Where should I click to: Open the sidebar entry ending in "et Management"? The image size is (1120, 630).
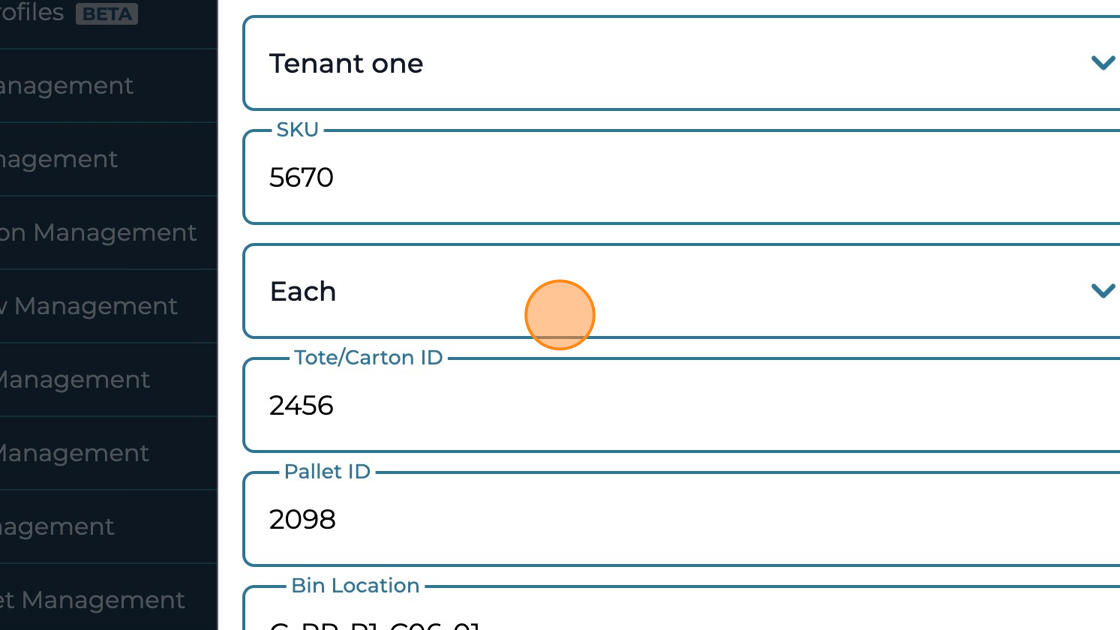point(92,600)
